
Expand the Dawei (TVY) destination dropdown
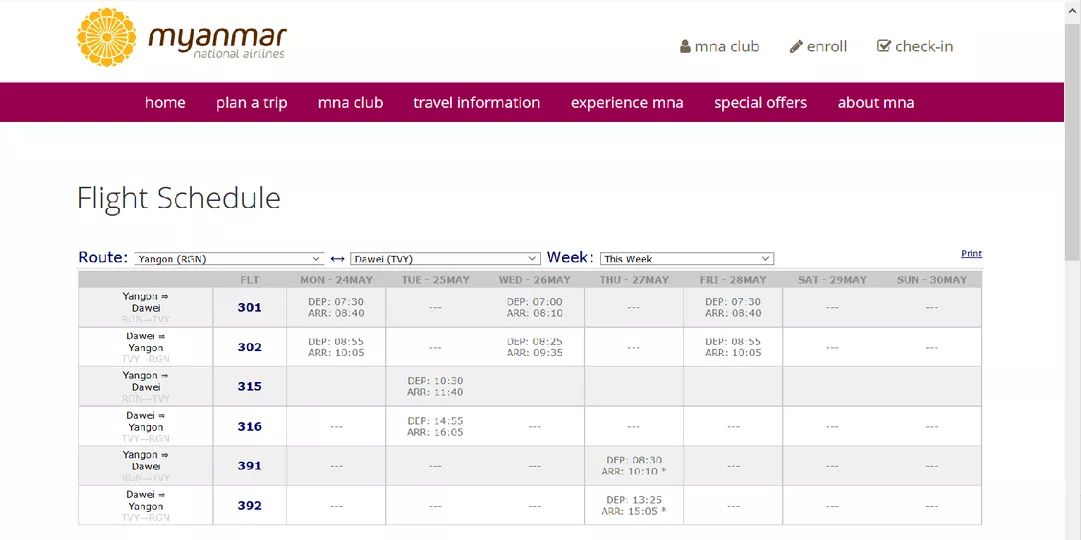pos(445,259)
